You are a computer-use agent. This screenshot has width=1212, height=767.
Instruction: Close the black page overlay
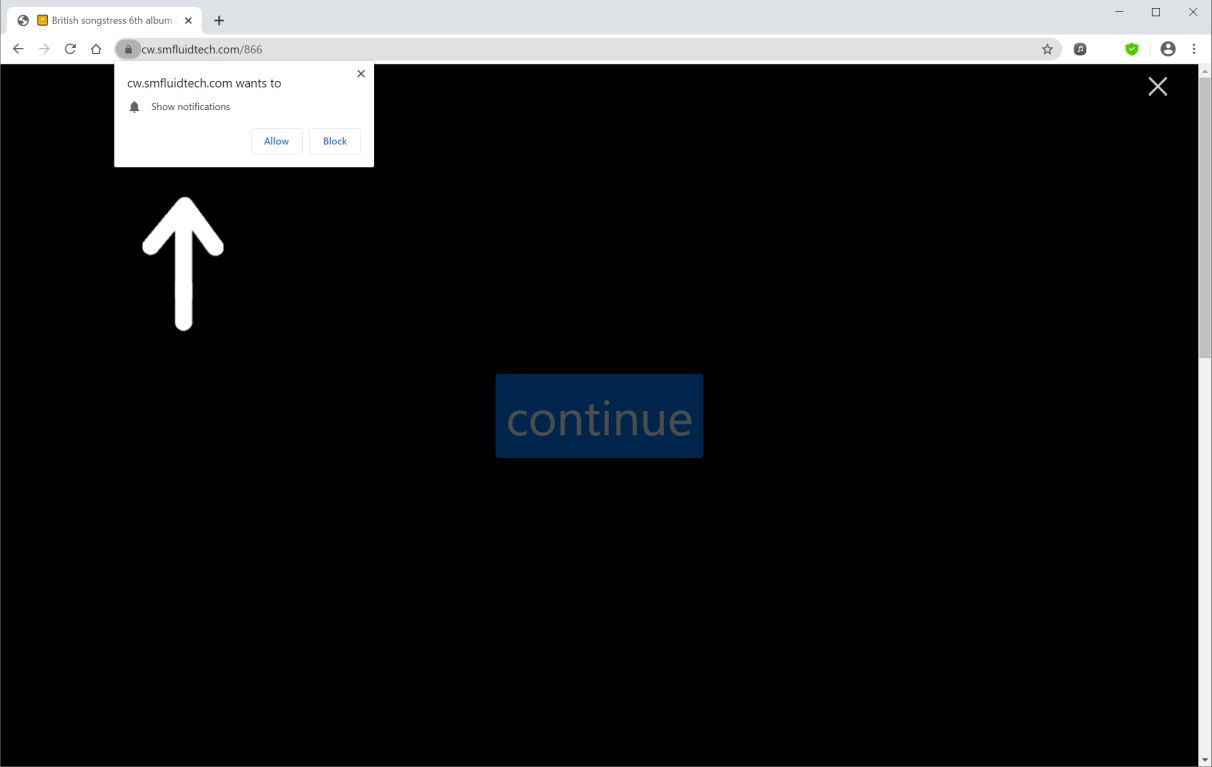(1158, 87)
